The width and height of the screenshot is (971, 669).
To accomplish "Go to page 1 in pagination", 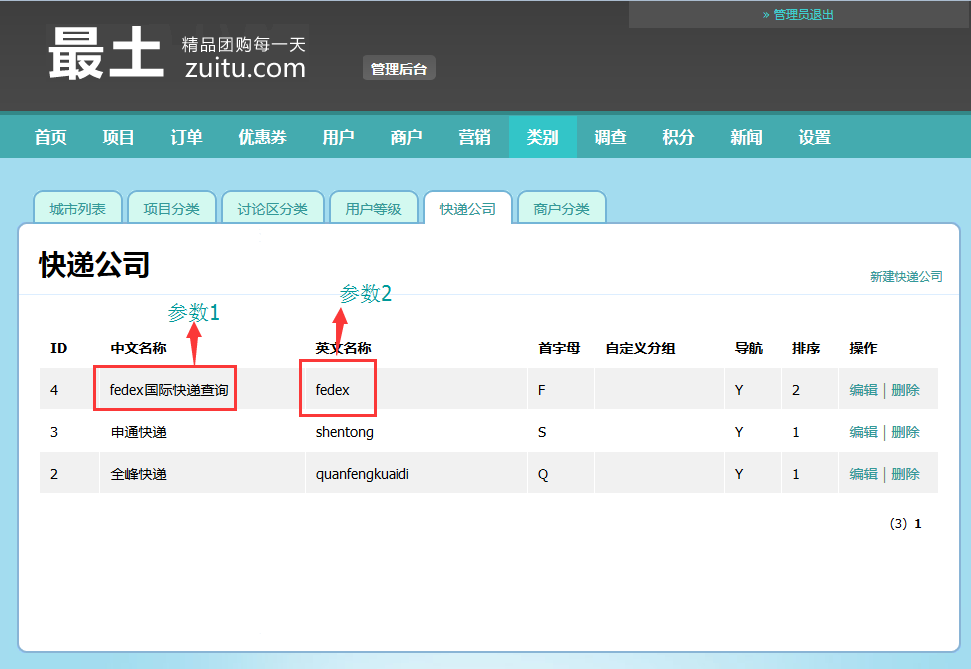I will [918, 524].
